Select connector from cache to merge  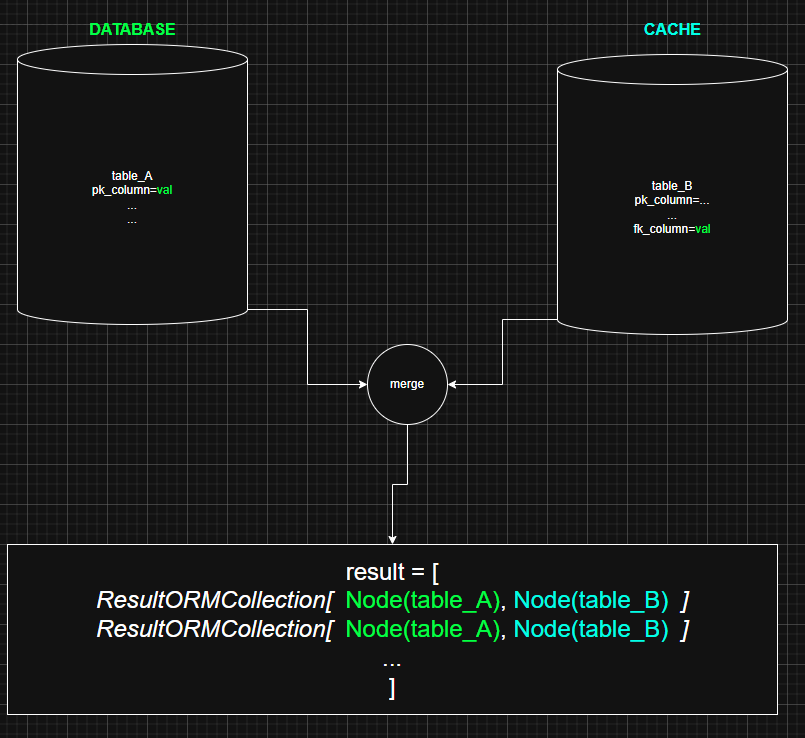pyautogui.click(x=502, y=352)
